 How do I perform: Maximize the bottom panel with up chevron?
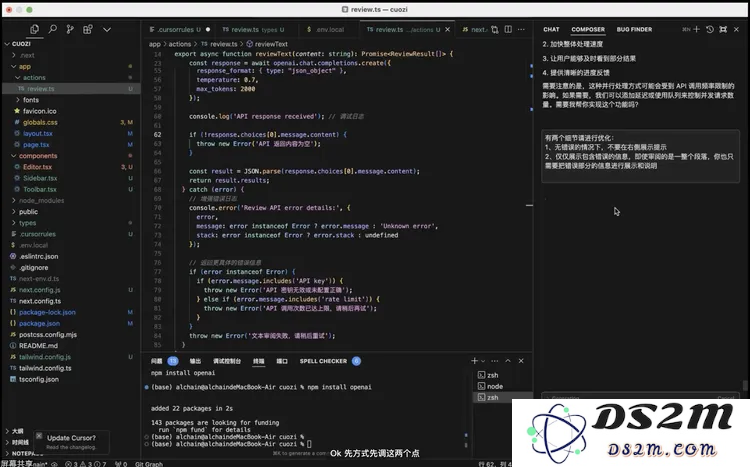point(508,361)
